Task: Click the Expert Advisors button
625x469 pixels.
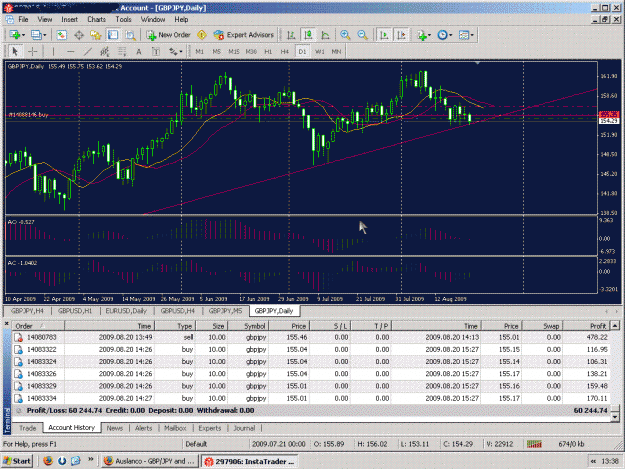Action: [x=244, y=35]
